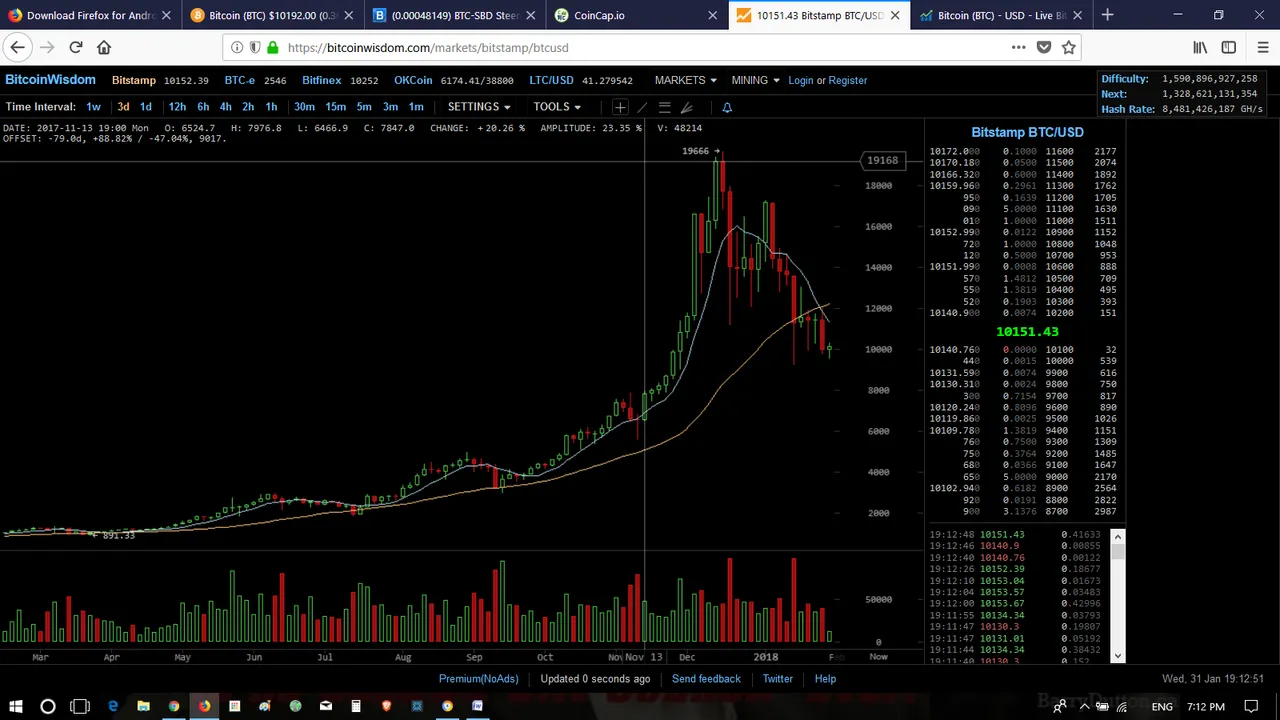Set time interval to 12h
Screen dimensions: 1280x720
177,107
